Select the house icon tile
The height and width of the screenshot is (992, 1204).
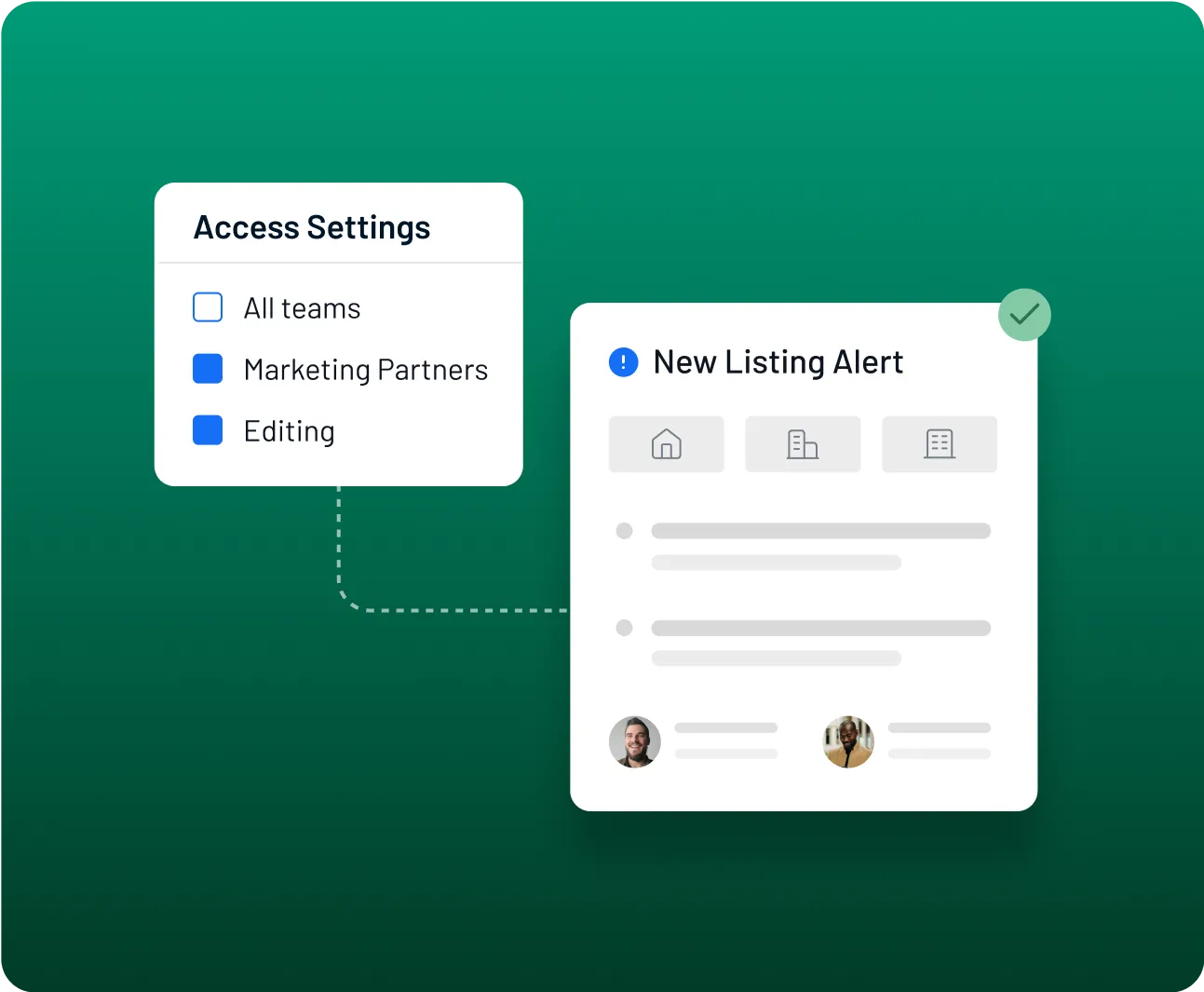(x=666, y=444)
